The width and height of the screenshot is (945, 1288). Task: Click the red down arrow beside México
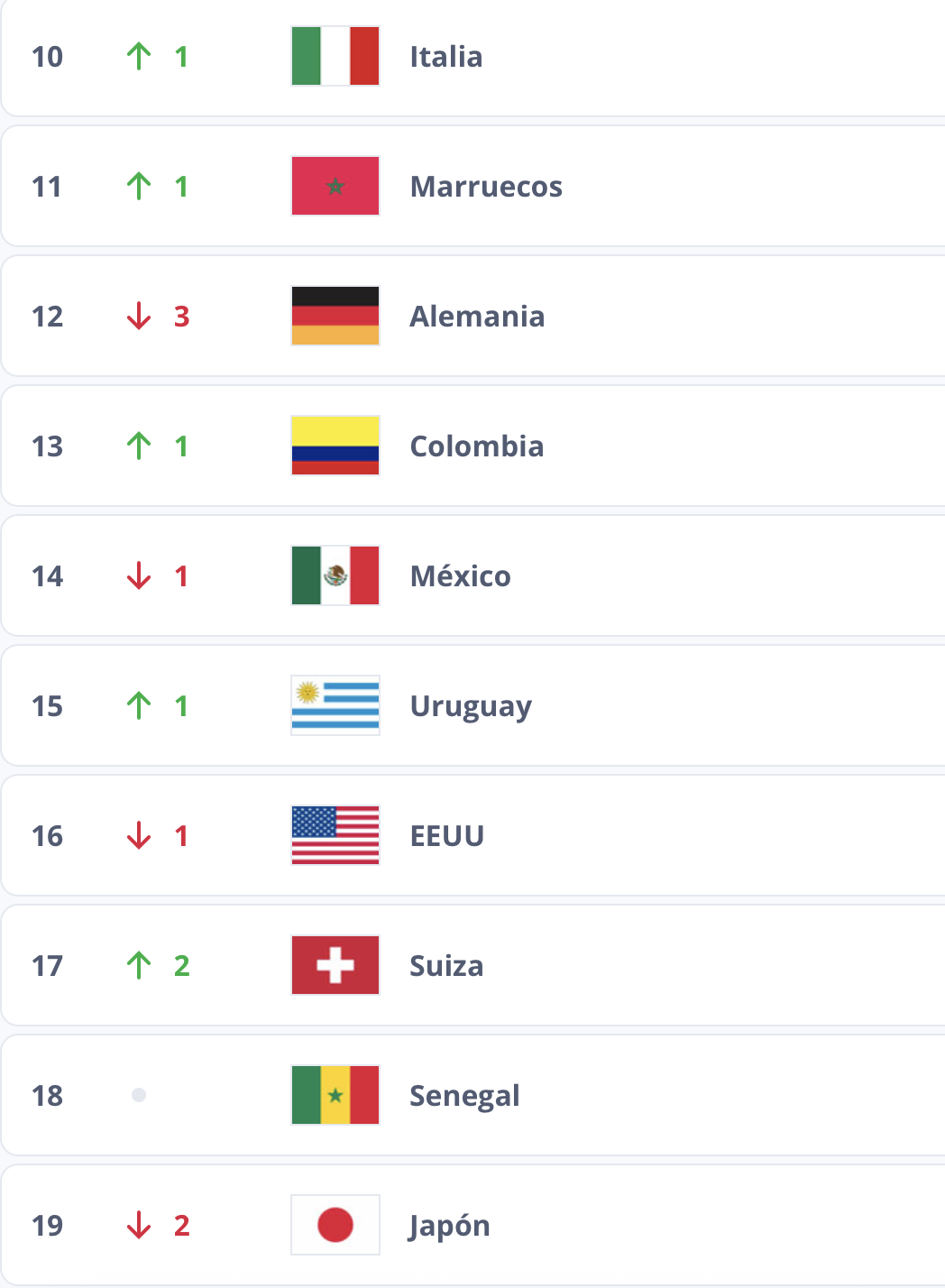(x=139, y=575)
